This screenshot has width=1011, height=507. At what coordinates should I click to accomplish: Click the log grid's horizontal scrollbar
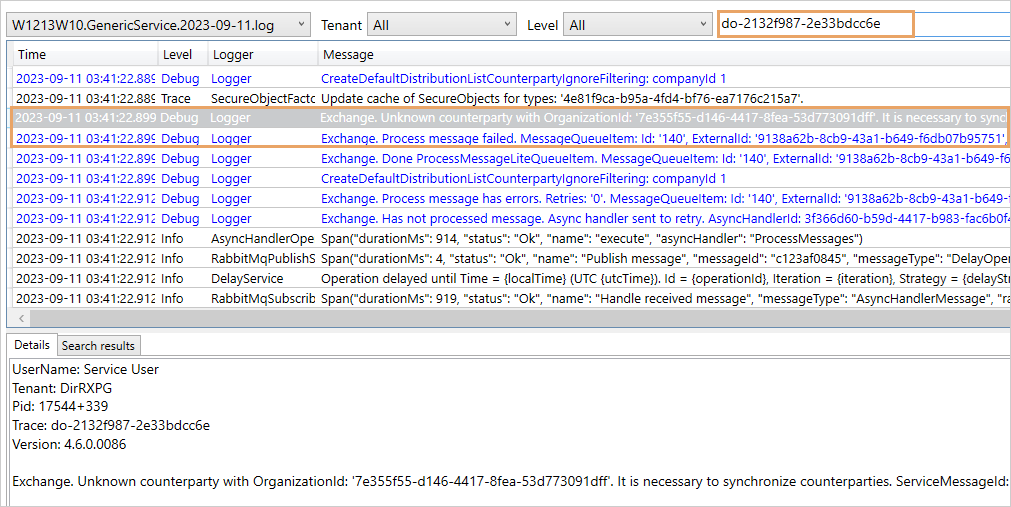point(500,317)
